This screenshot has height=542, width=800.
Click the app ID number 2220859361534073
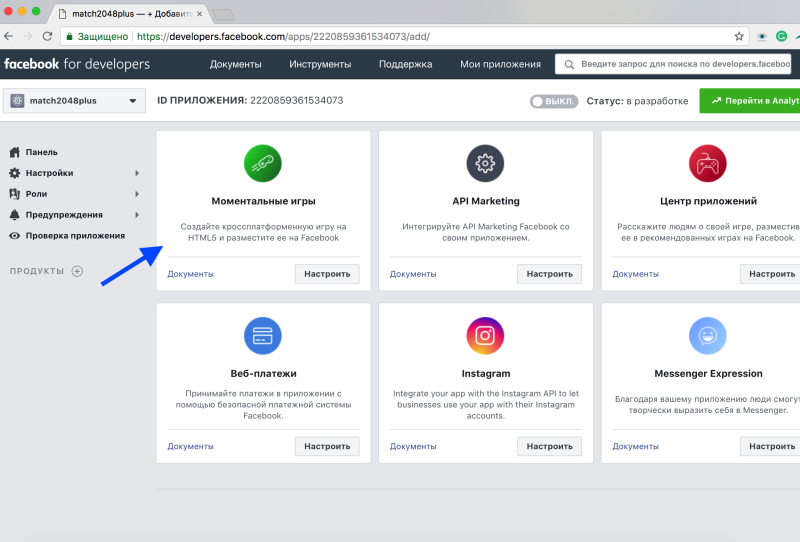296,101
